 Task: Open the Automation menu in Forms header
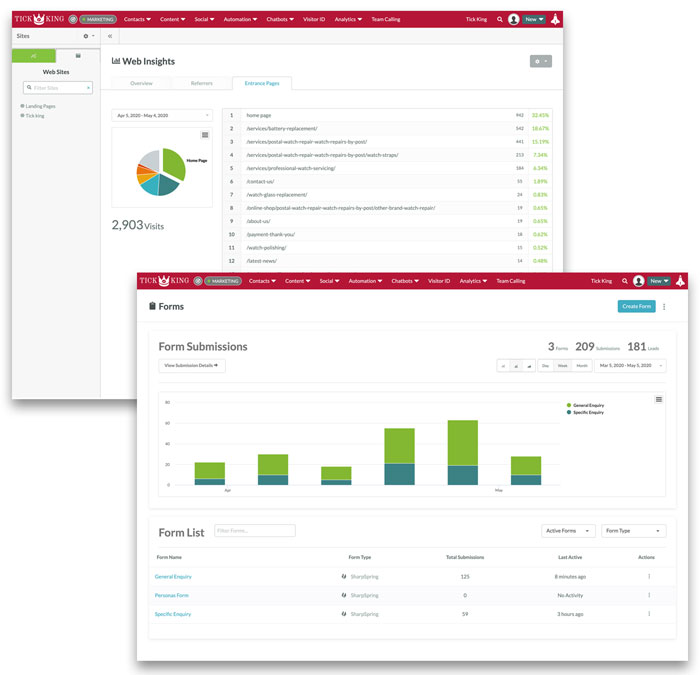[x=365, y=281]
